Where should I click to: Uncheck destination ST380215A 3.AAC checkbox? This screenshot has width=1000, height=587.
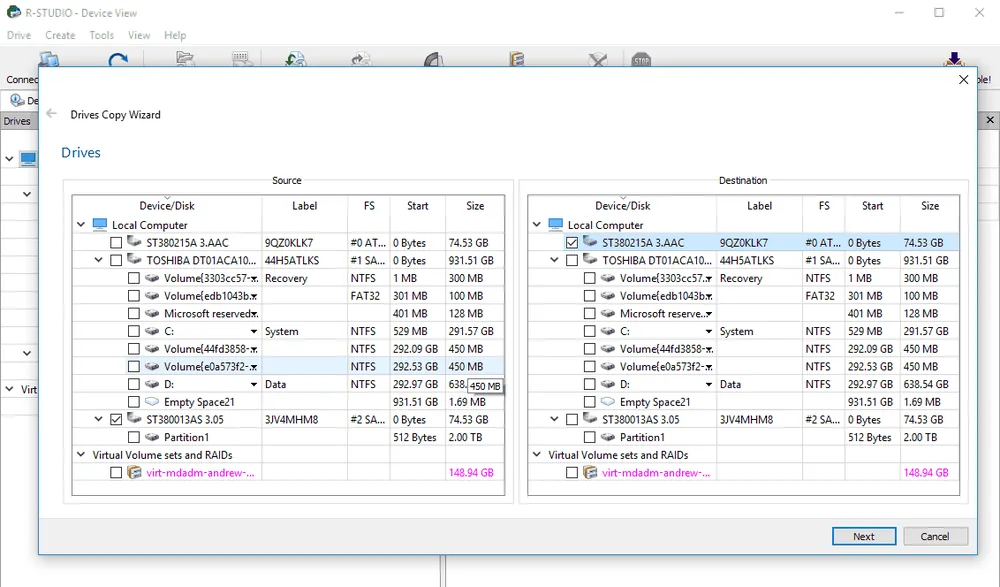point(571,242)
